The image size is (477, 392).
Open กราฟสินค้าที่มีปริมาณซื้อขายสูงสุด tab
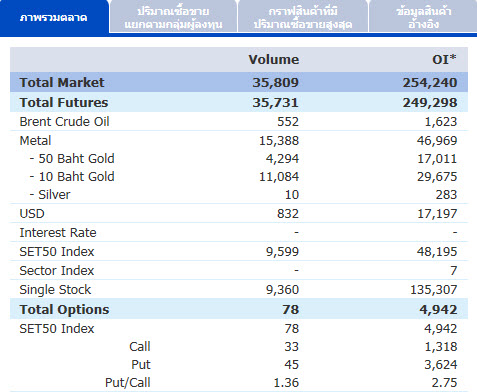pos(303,17)
